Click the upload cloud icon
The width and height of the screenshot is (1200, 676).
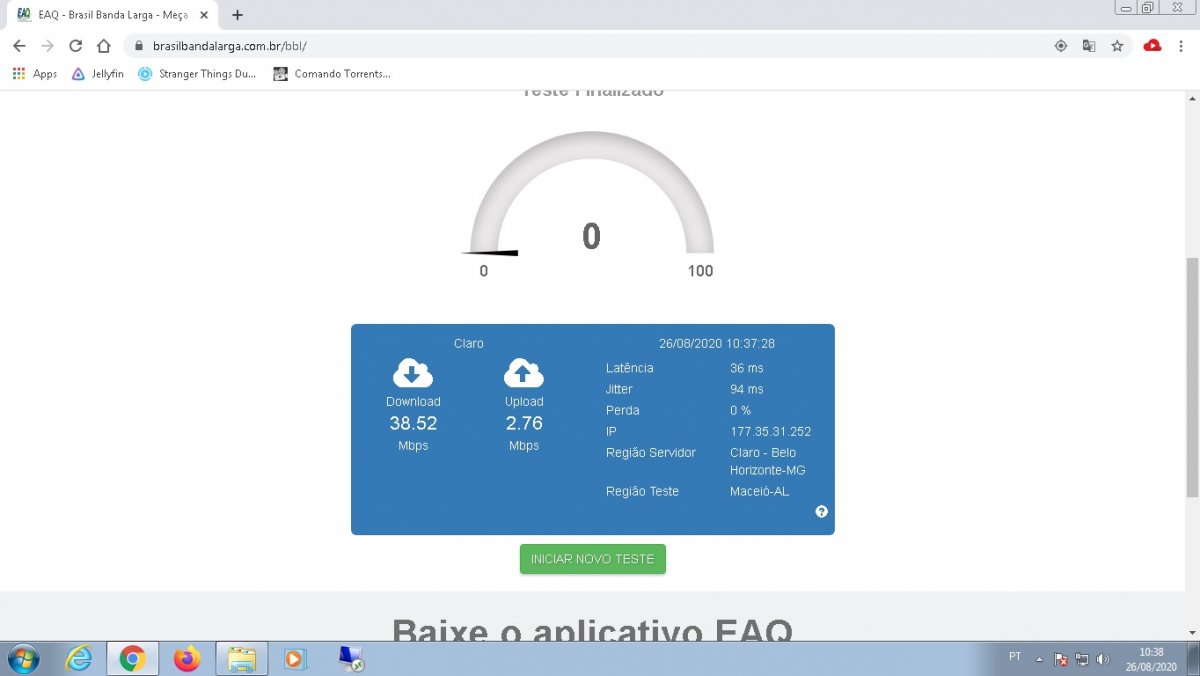[x=524, y=373]
